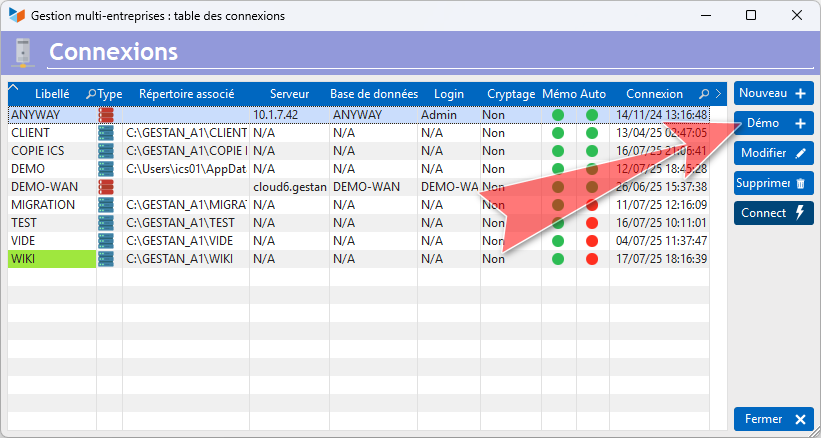Click the blue server icon for CLIENT
Screen dimensions: 821x438
(x=106, y=133)
